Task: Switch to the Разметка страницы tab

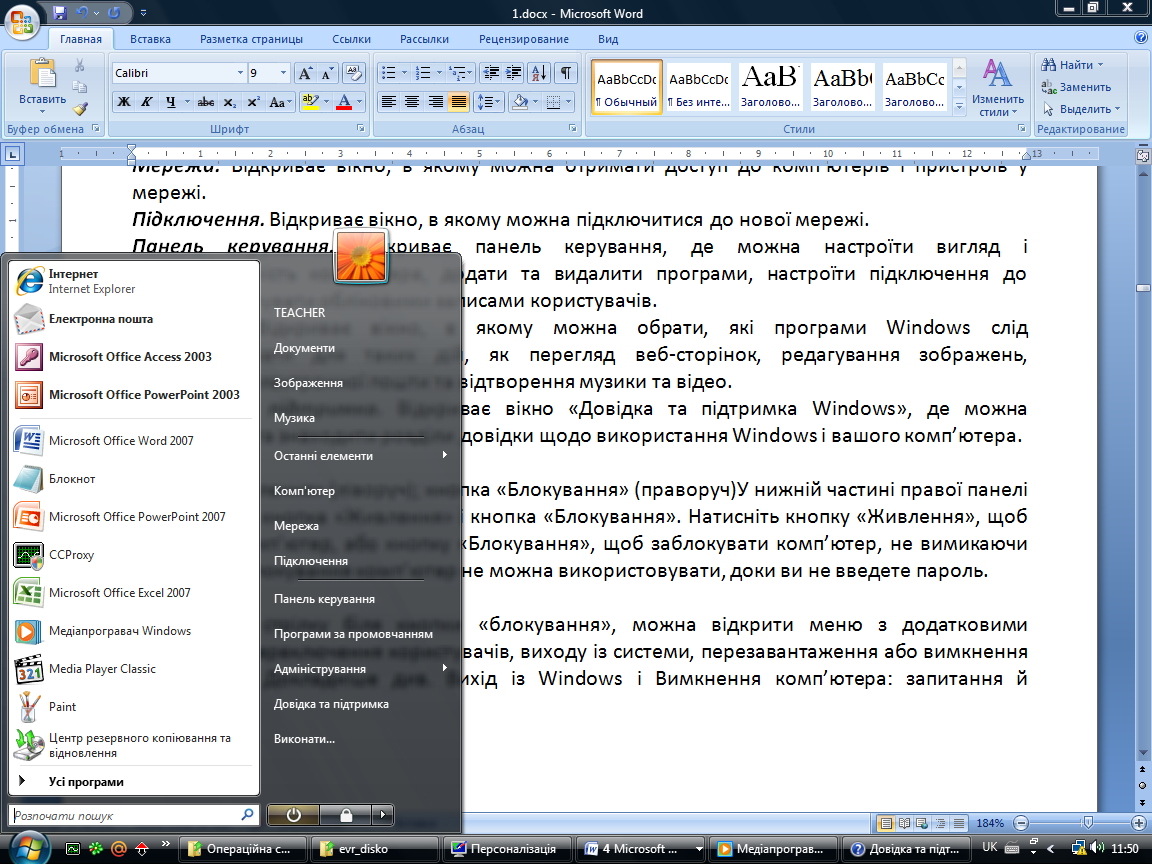Action: (251, 39)
